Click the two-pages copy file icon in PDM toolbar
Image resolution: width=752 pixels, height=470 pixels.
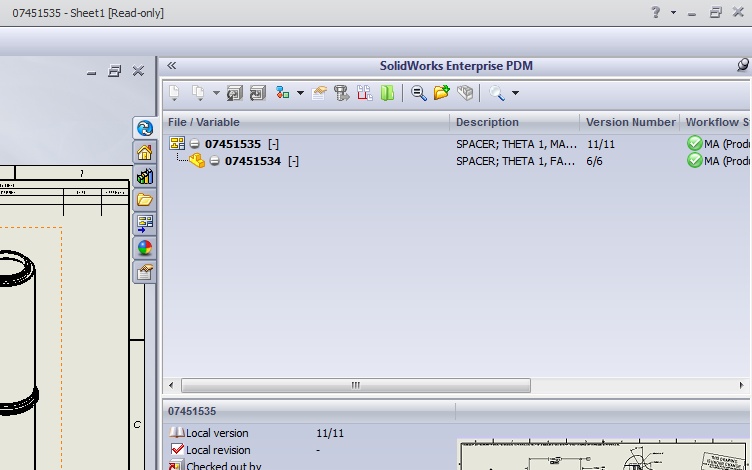click(x=198, y=93)
